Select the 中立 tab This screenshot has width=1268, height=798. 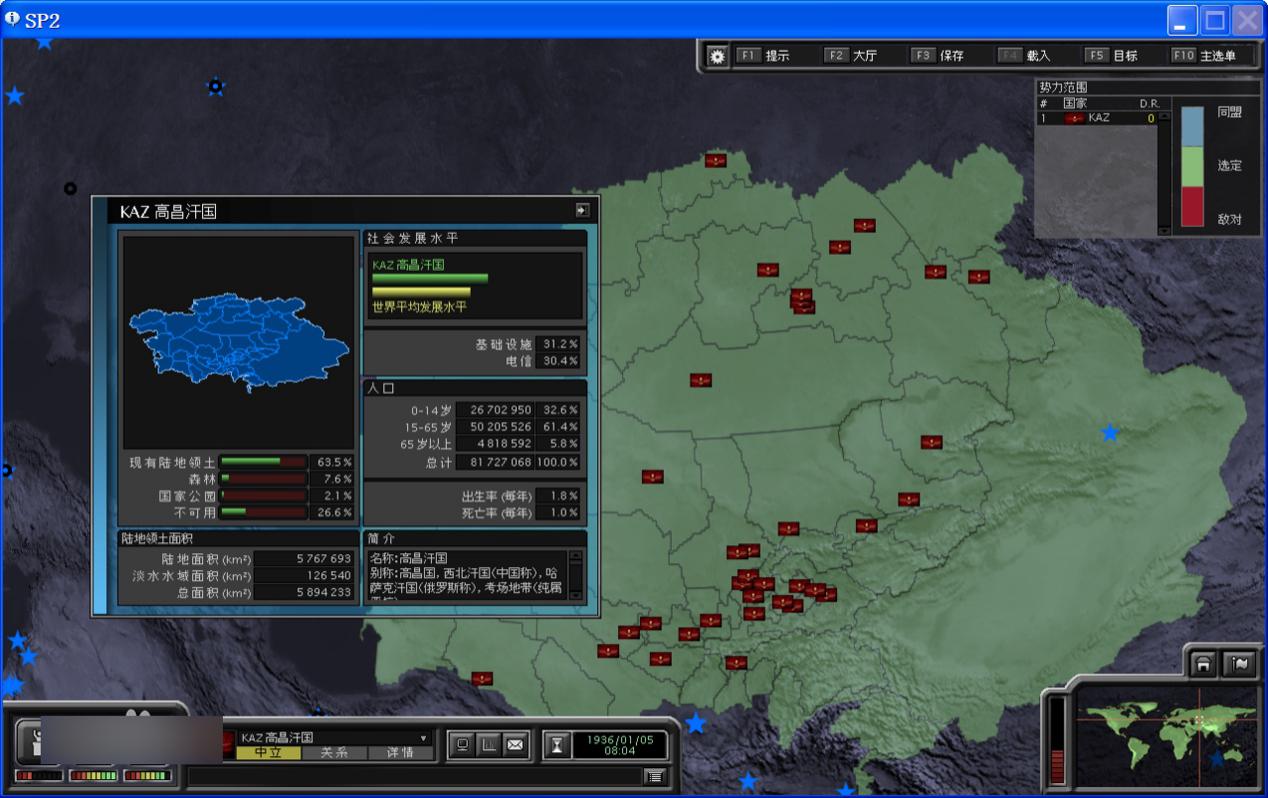pos(269,753)
